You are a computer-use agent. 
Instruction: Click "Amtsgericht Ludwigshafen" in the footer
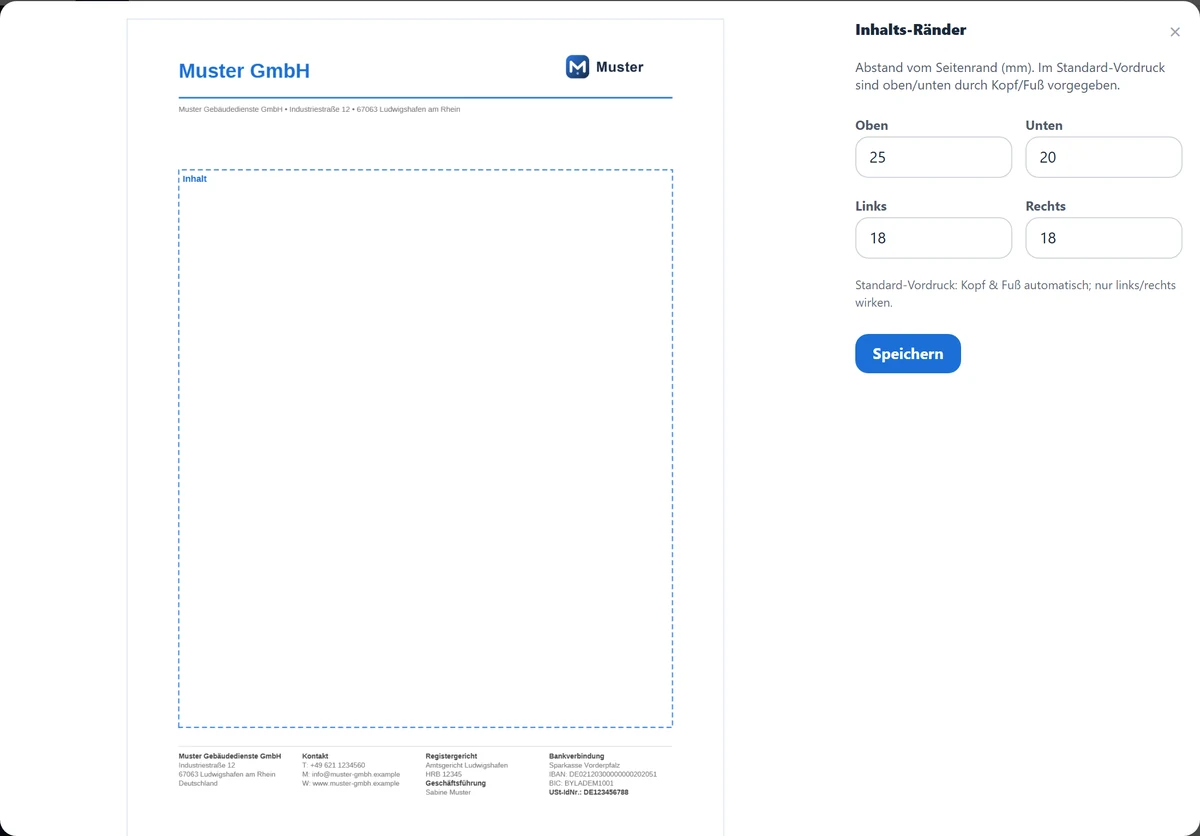click(x=467, y=765)
